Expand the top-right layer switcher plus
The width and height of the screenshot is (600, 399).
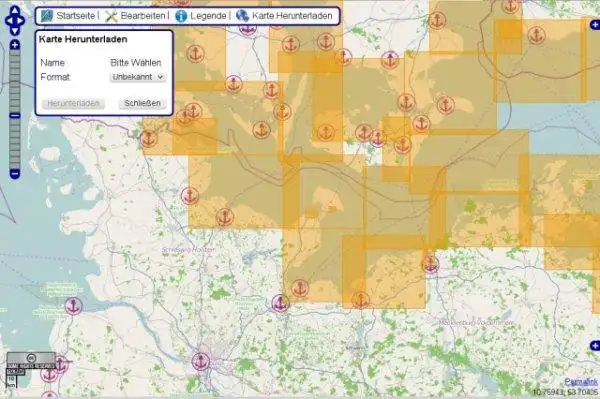(595, 25)
